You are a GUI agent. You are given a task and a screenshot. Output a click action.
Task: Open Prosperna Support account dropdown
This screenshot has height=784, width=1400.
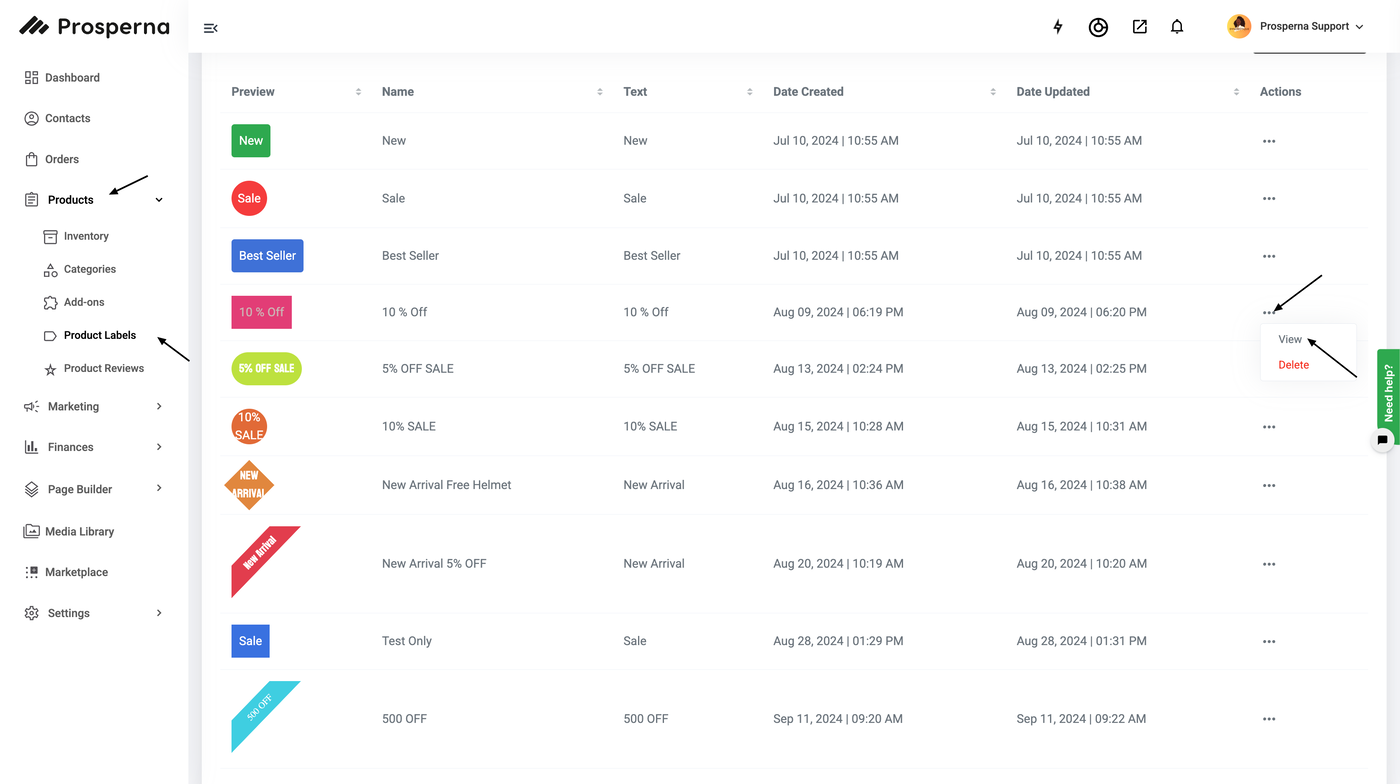click(x=1296, y=27)
